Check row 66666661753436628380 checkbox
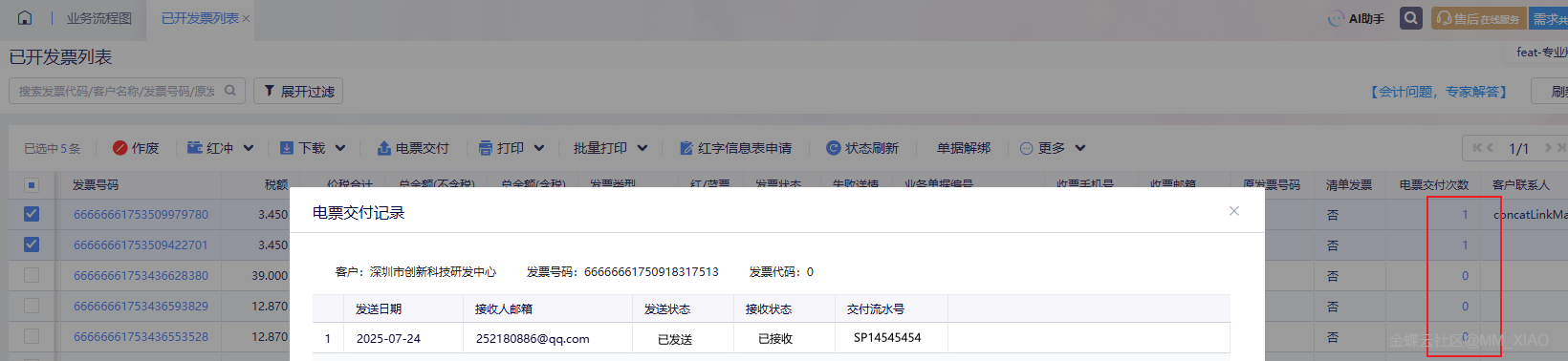This screenshot has height=361, width=1568. click(32, 275)
